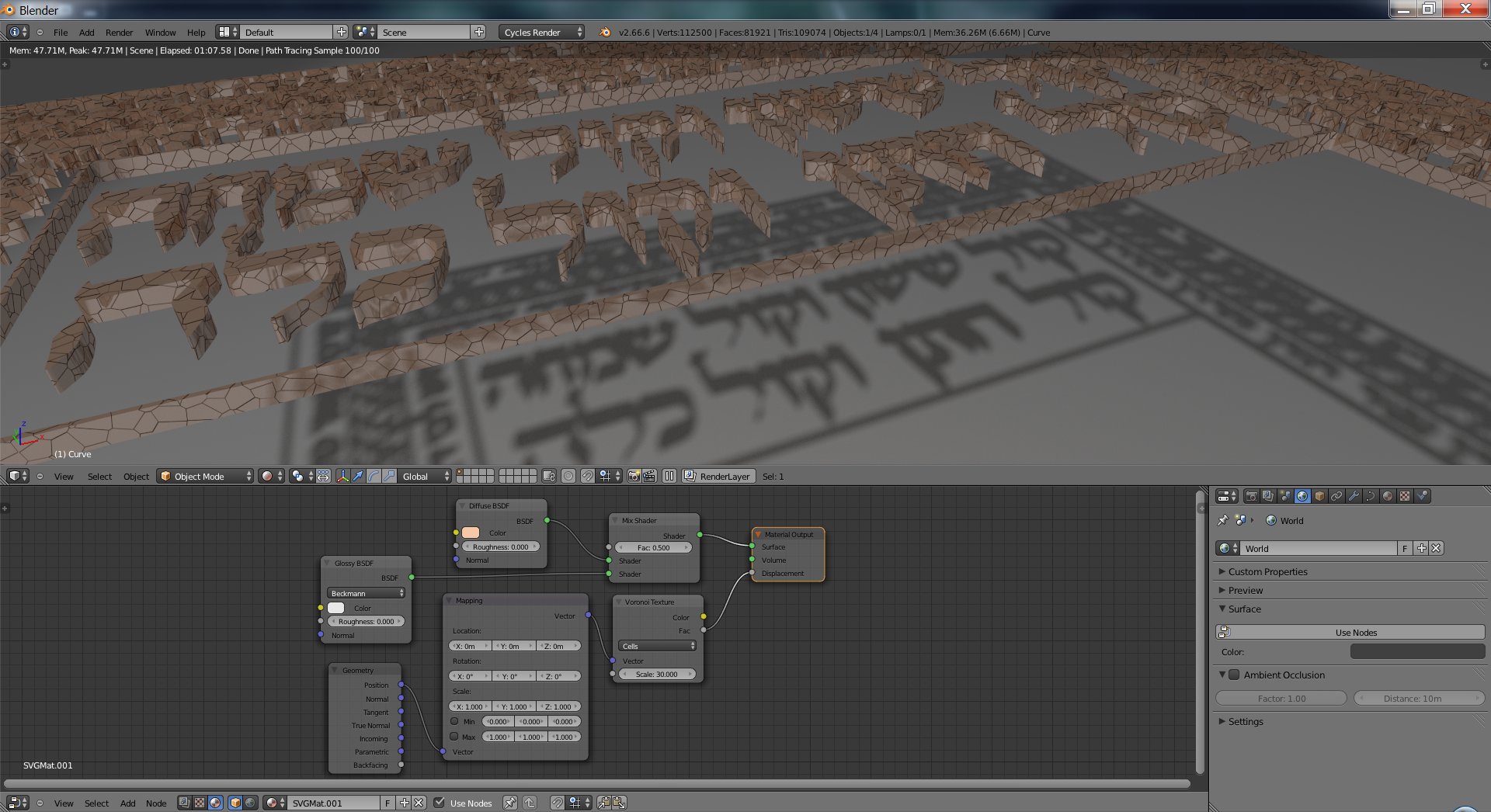Open the Render menu
The width and height of the screenshot is (1491, 812).
[x=119, y=32]
